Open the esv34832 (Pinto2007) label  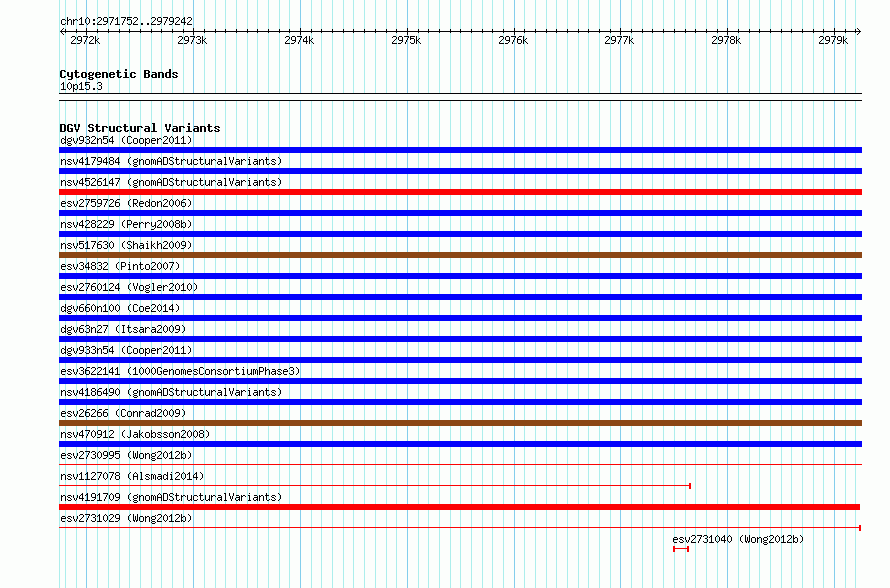click(x=120, y=266)
